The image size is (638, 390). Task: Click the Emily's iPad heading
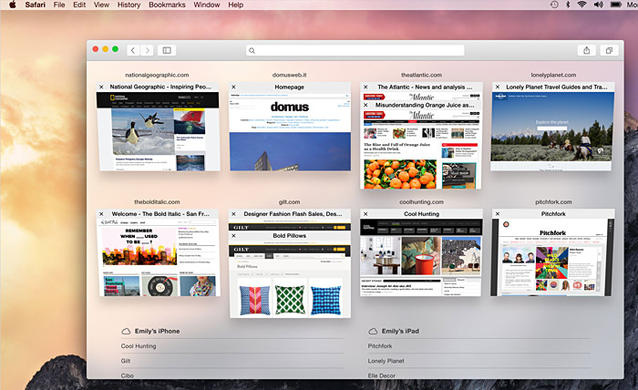(x=400, y=331)
